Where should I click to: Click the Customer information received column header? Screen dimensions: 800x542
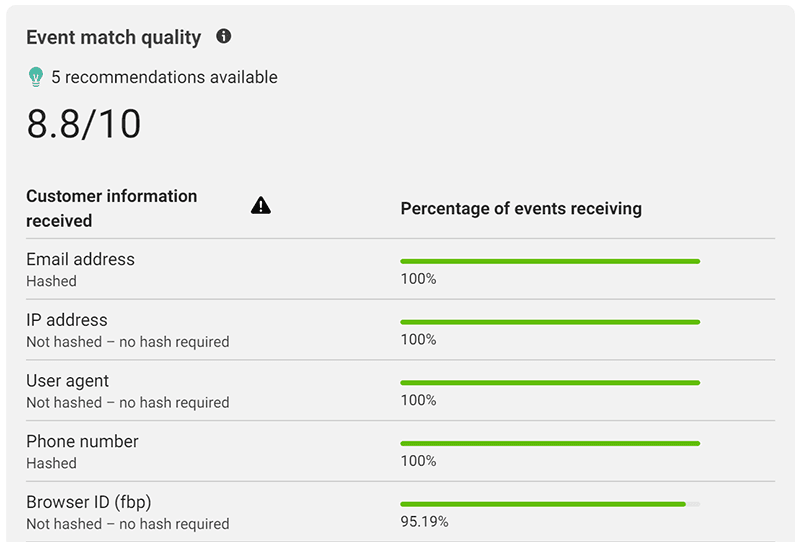tap(111, 208)
